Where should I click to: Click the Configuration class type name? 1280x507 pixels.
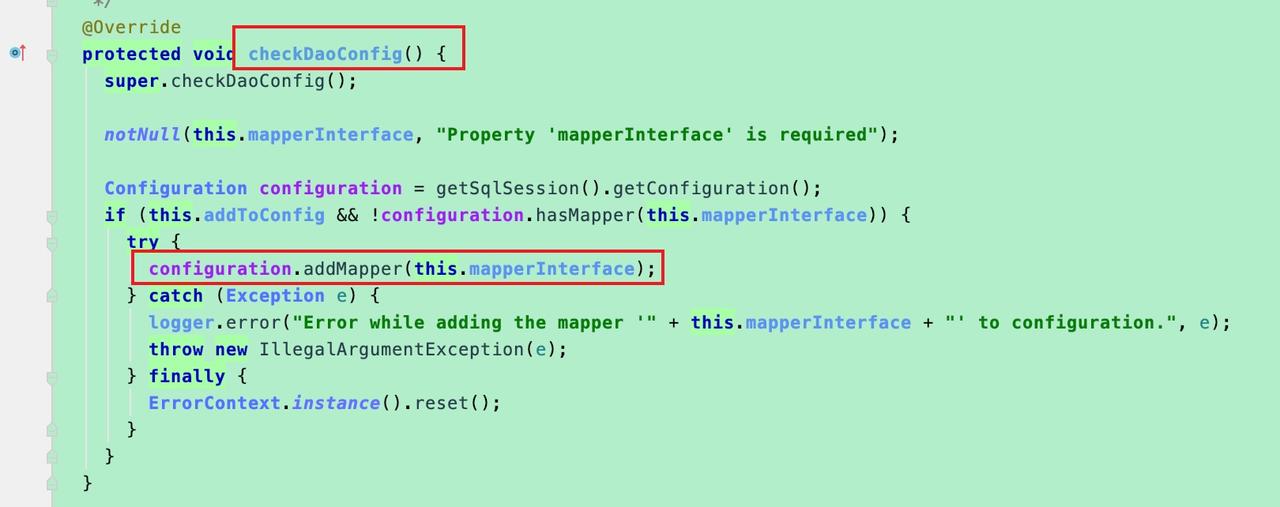point(175,188)
